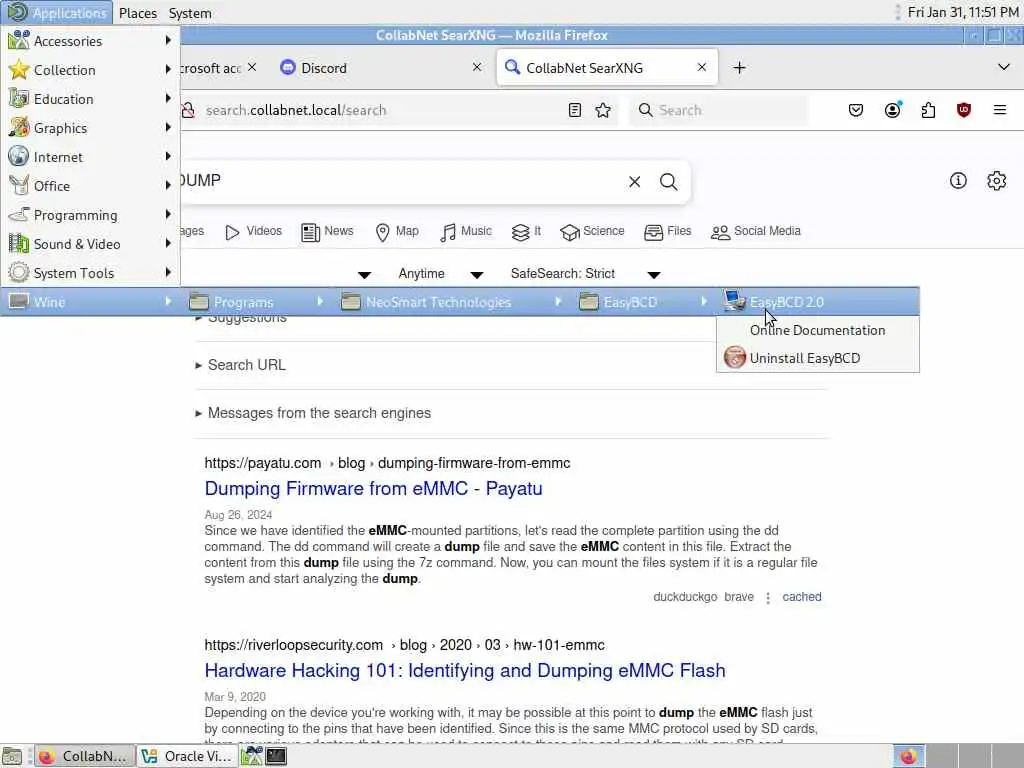The image size is (1024, 768).
Task: List all tabs dropdown arrow
Action: point(1004,67)
